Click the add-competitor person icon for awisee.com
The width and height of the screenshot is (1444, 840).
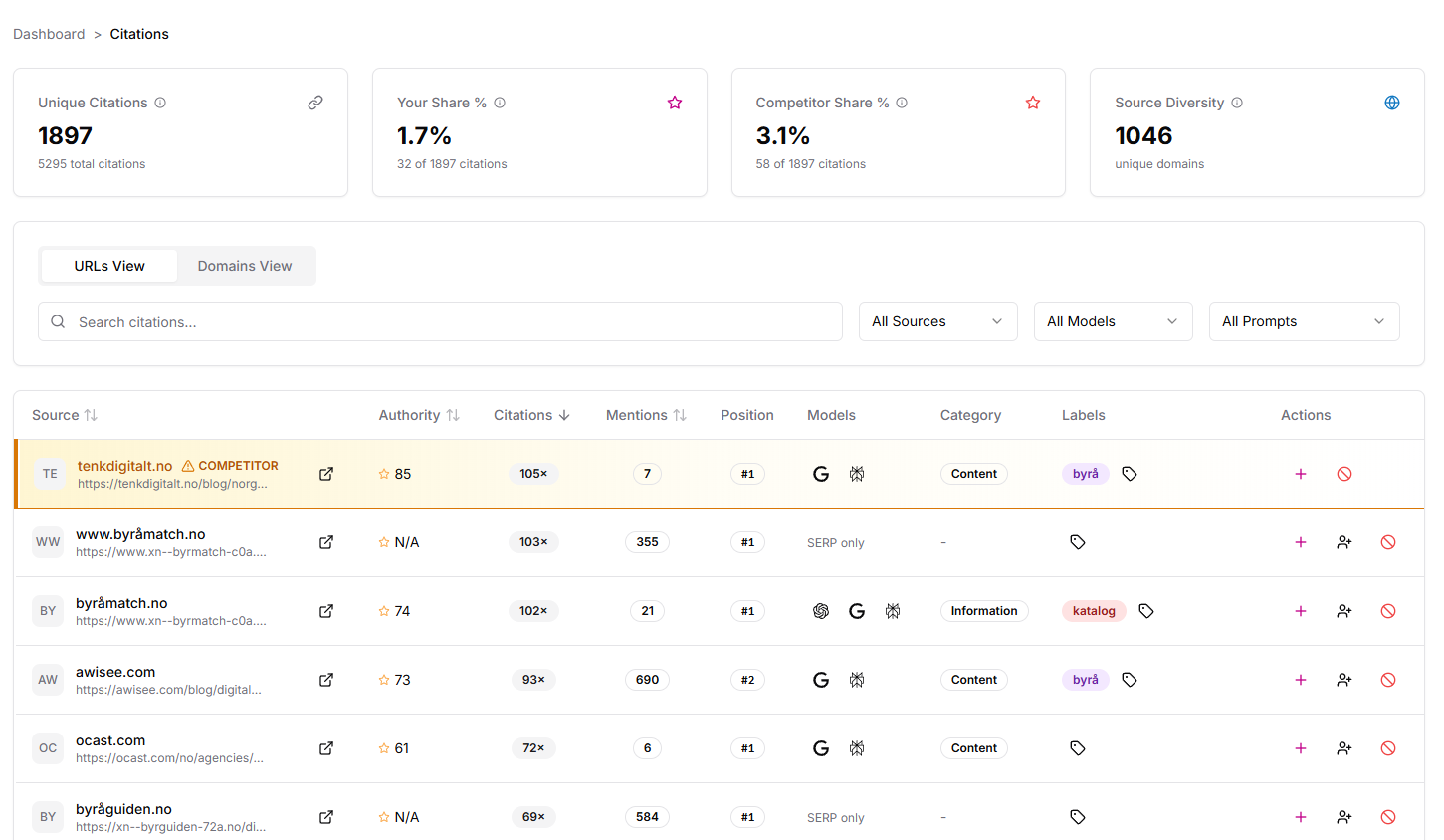point(1343,680)
